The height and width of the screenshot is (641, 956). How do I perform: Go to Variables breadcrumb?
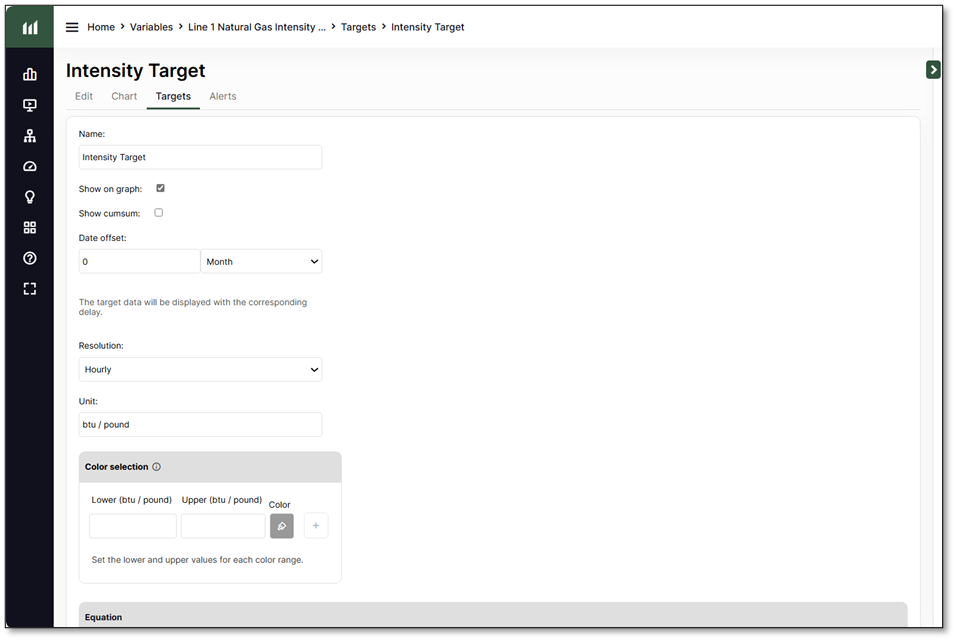[151, 27]
